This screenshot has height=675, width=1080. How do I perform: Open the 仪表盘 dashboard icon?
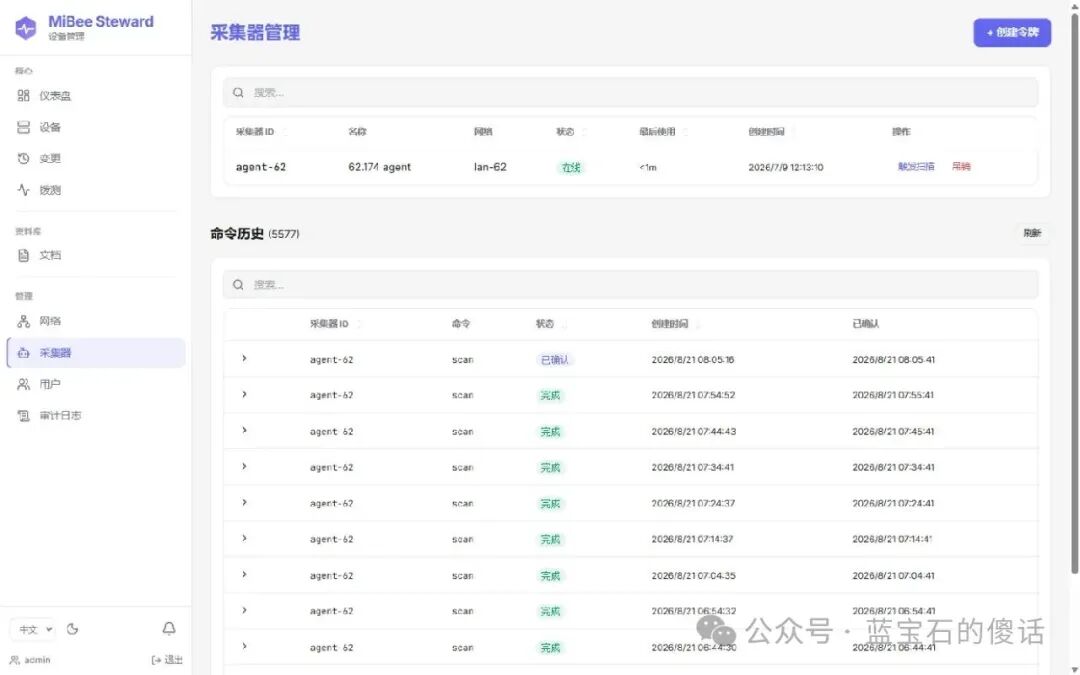[23, 96]
